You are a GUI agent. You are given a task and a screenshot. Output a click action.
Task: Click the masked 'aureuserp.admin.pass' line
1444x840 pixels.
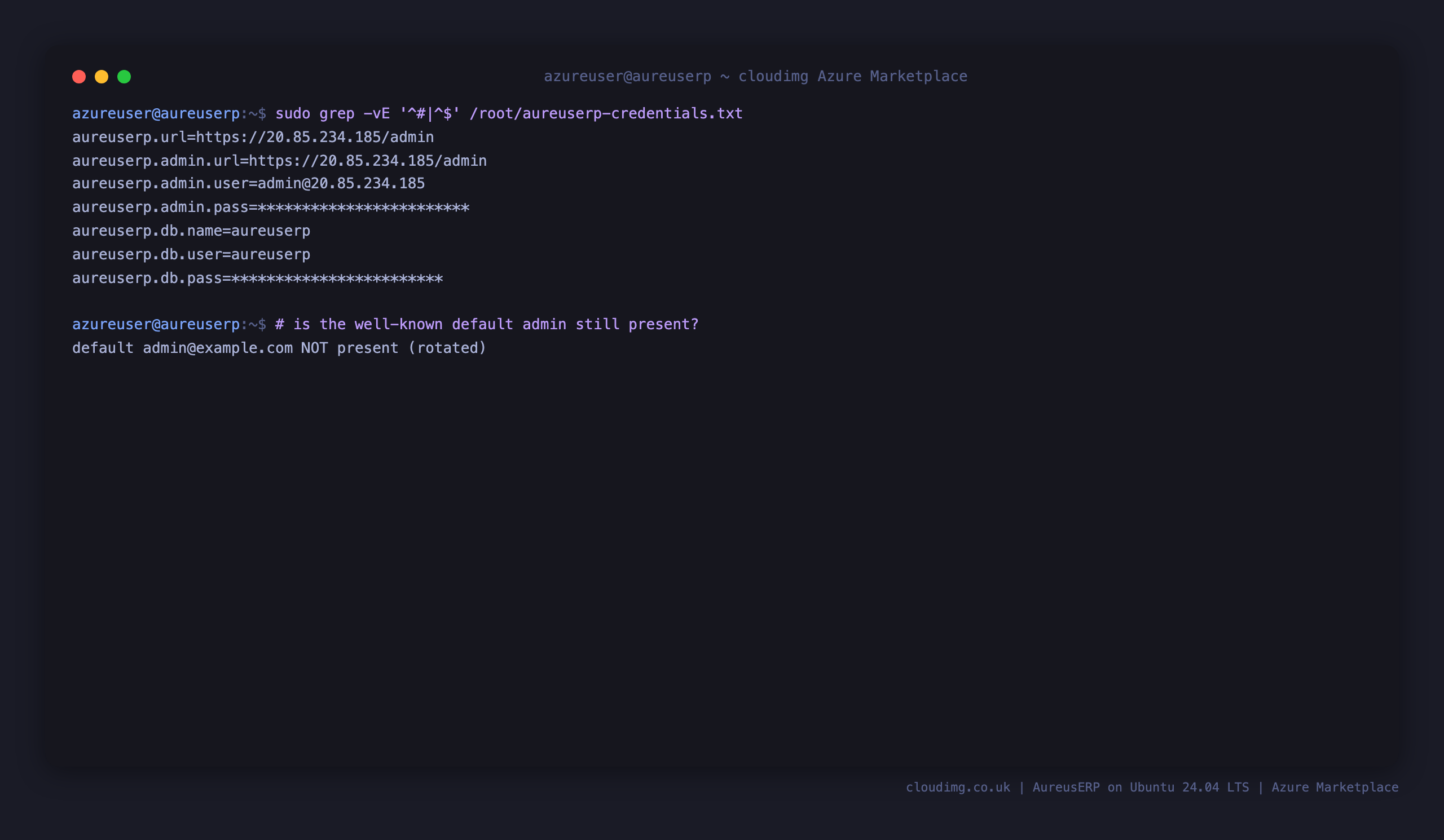coord(271,207)
